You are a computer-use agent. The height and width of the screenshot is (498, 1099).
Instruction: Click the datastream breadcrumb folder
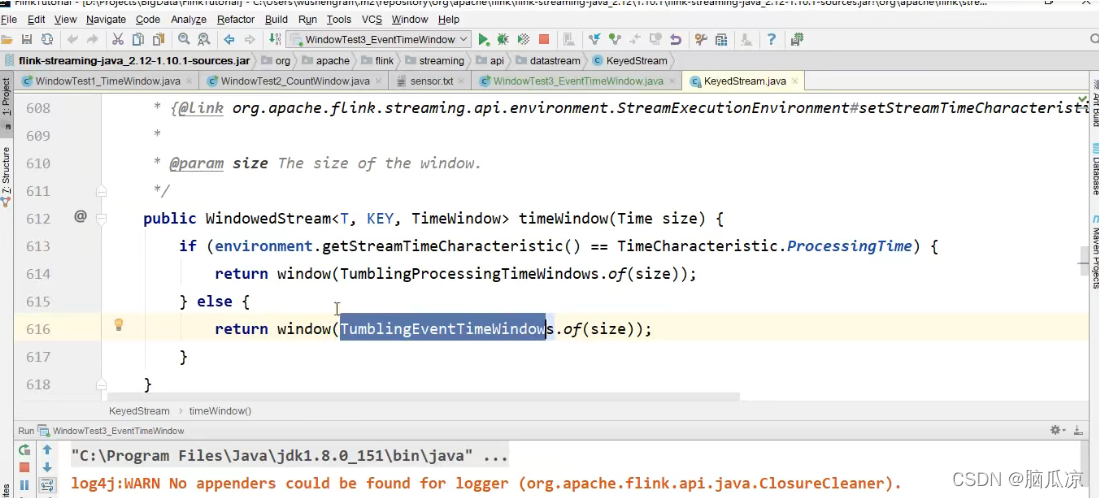(548, 61)
